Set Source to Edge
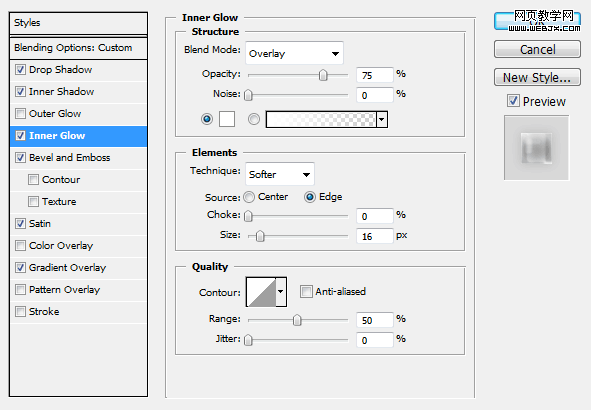 click(x=310, y=197)
